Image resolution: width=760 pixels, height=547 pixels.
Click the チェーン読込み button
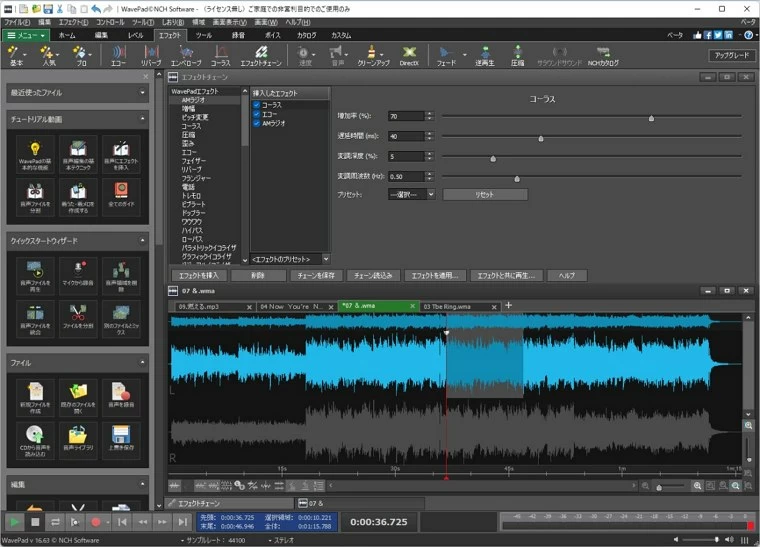tap(373, 276)
